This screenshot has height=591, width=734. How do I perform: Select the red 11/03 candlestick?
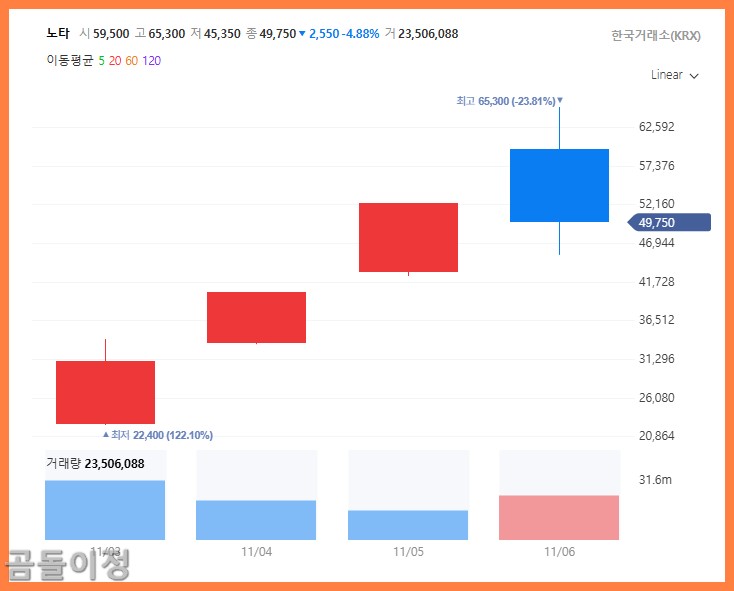[105, 392]
